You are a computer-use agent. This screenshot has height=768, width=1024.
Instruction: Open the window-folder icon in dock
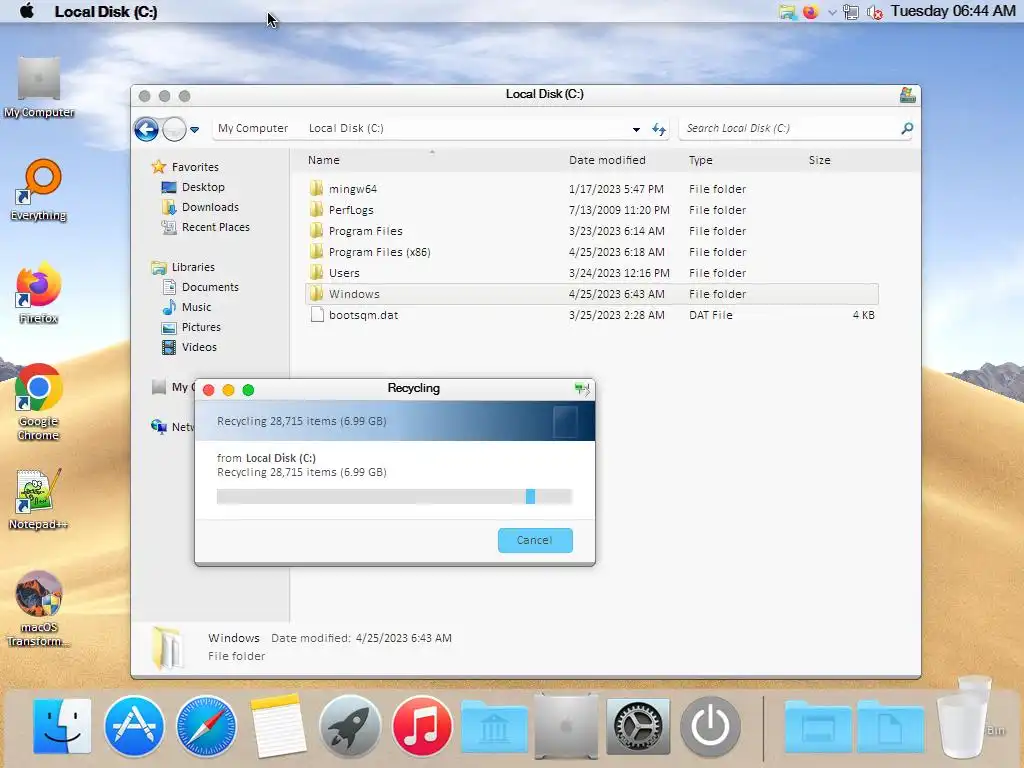(x=818, y=726)
